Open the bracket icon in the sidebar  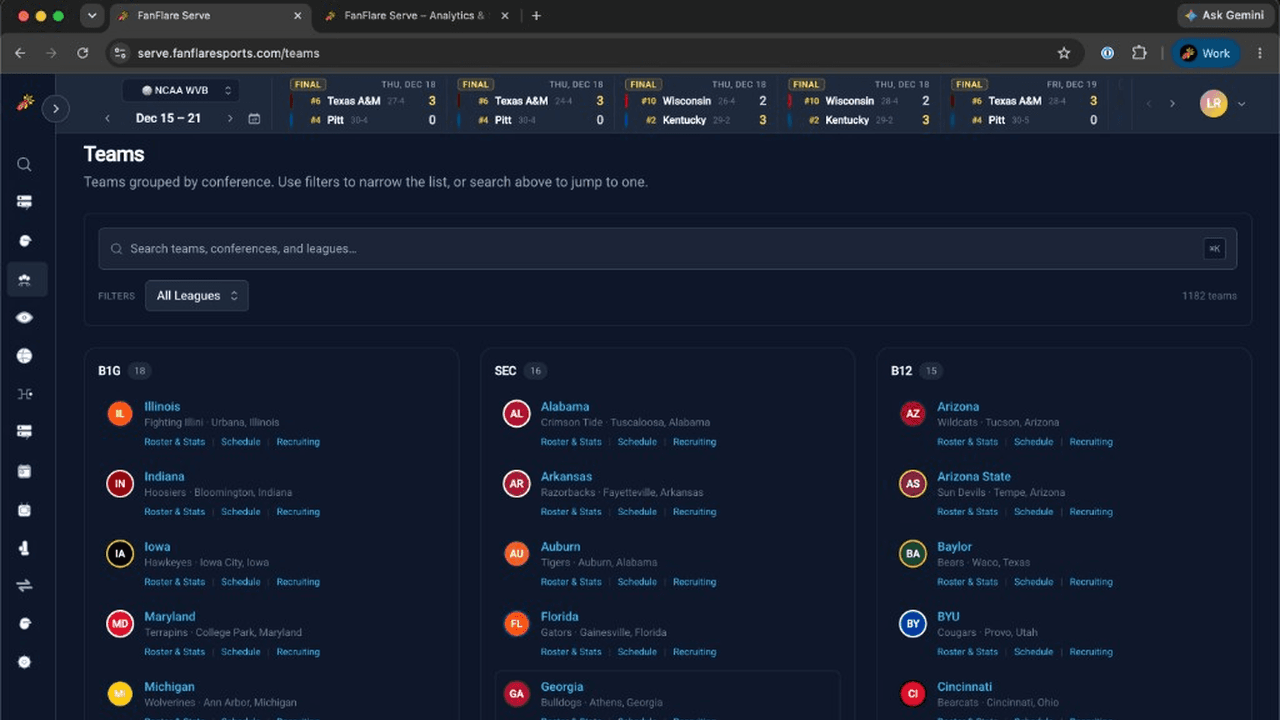pyautogui.click(x=25, y=394)
